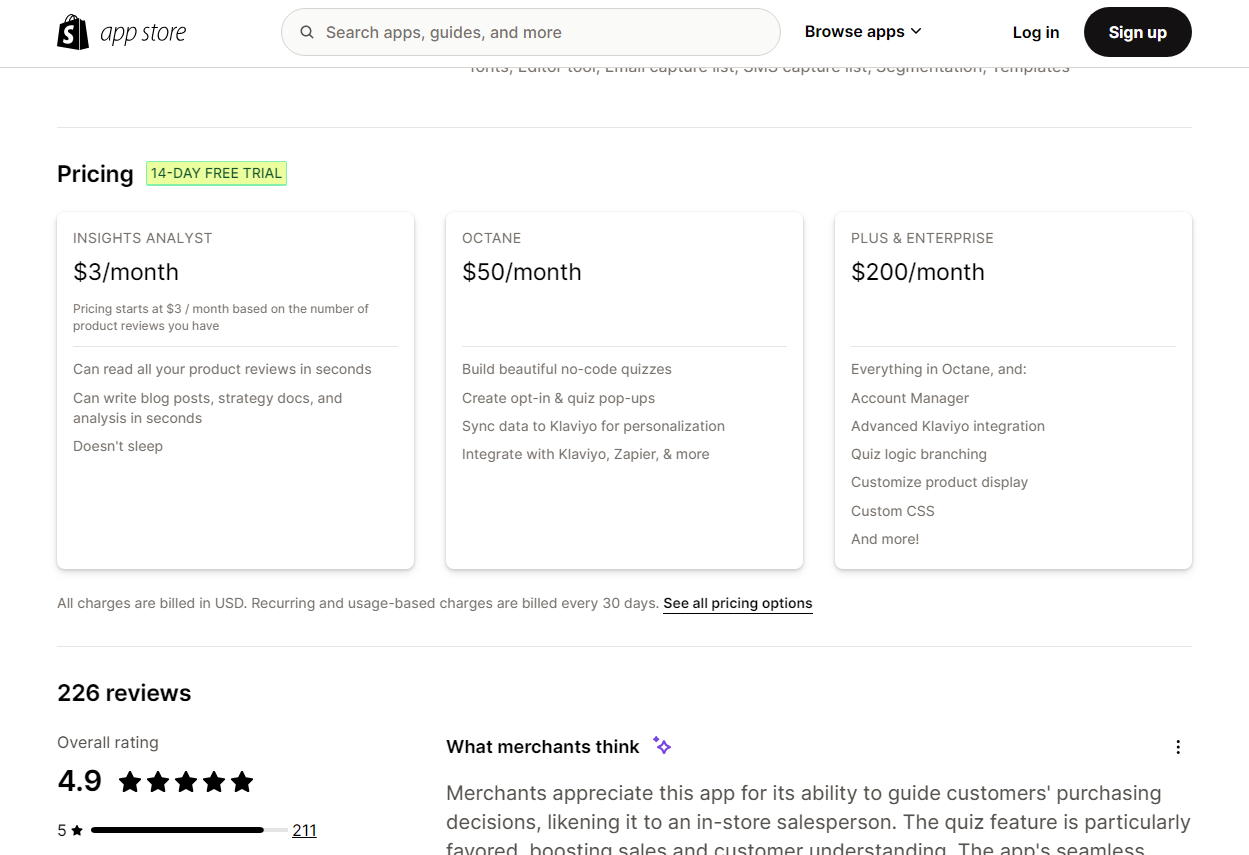
Task: Click the five-star rating icons next to 4.9
Action: [x=186, y=782]
